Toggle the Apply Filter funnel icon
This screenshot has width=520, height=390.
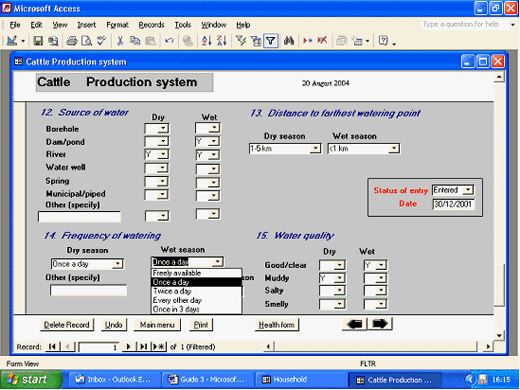pos(271,41)
